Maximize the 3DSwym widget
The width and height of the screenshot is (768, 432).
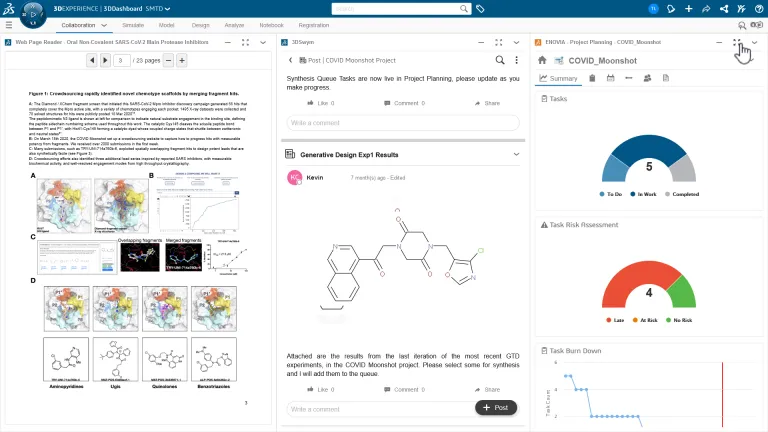pyautogui.click(x=499, y=43)
